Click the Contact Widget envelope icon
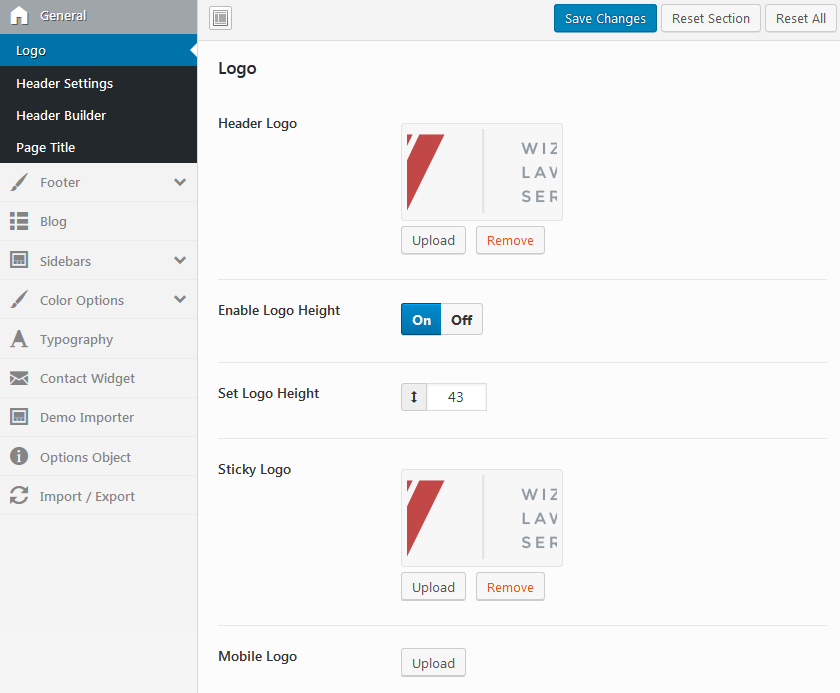840x693 pixels. tap(19, 379)
